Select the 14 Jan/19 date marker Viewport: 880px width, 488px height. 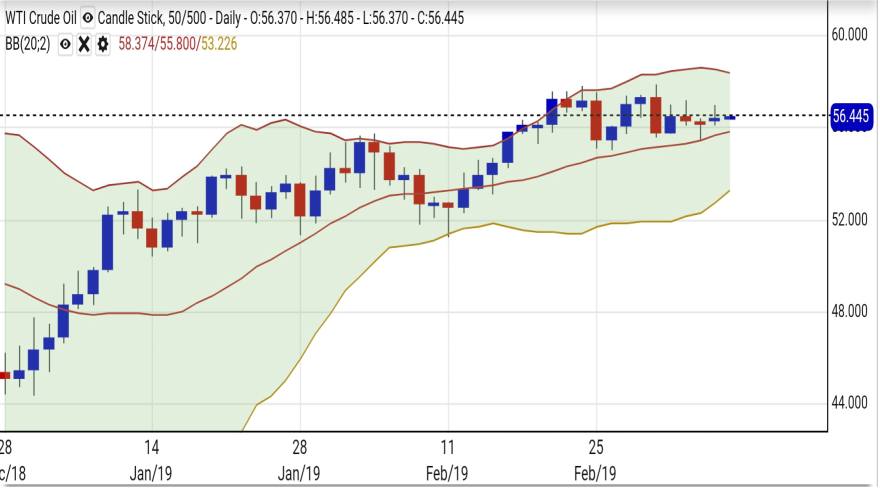[152, 459]
